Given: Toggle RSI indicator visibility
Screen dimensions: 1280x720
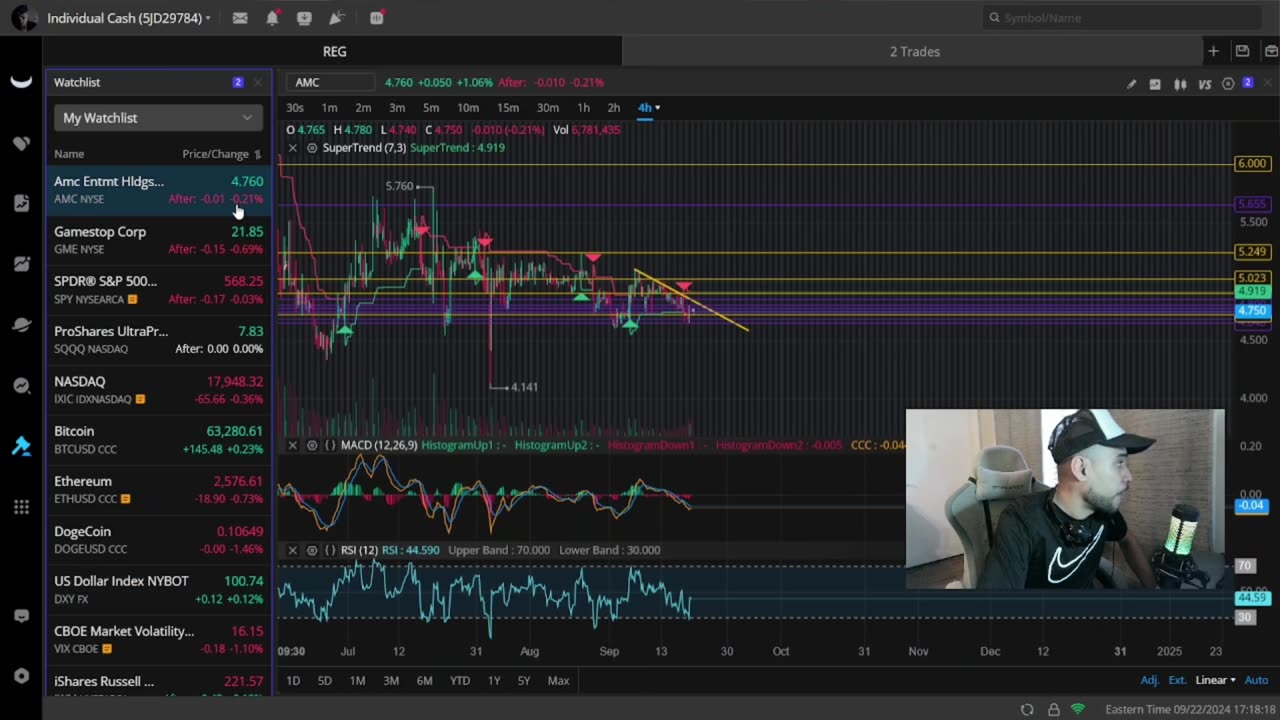Looking at the screenshot, I should tap(312, 550).
